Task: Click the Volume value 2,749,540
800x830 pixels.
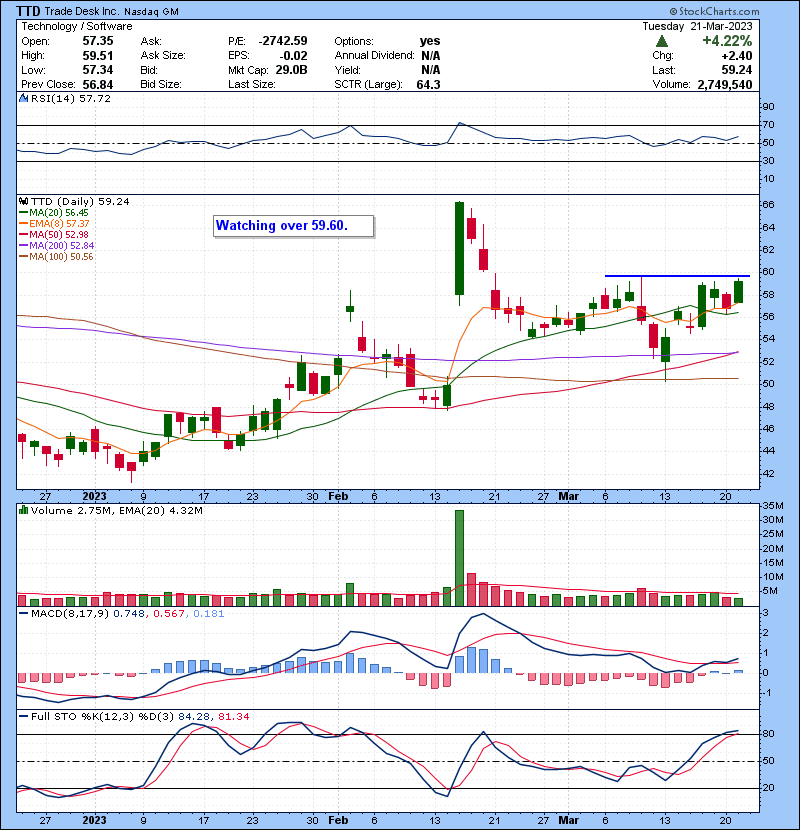Action: [725, 85]
